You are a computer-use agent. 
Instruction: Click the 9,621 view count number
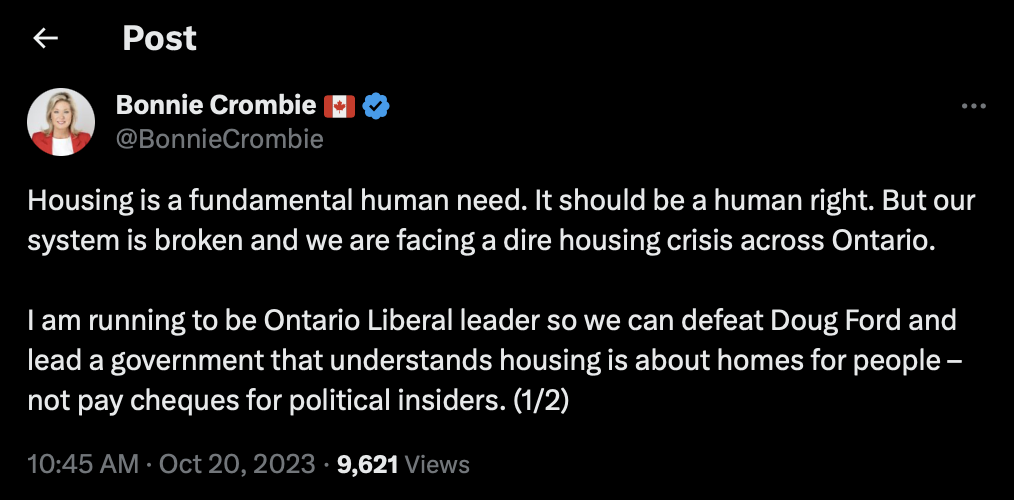(x=368, y=464)
